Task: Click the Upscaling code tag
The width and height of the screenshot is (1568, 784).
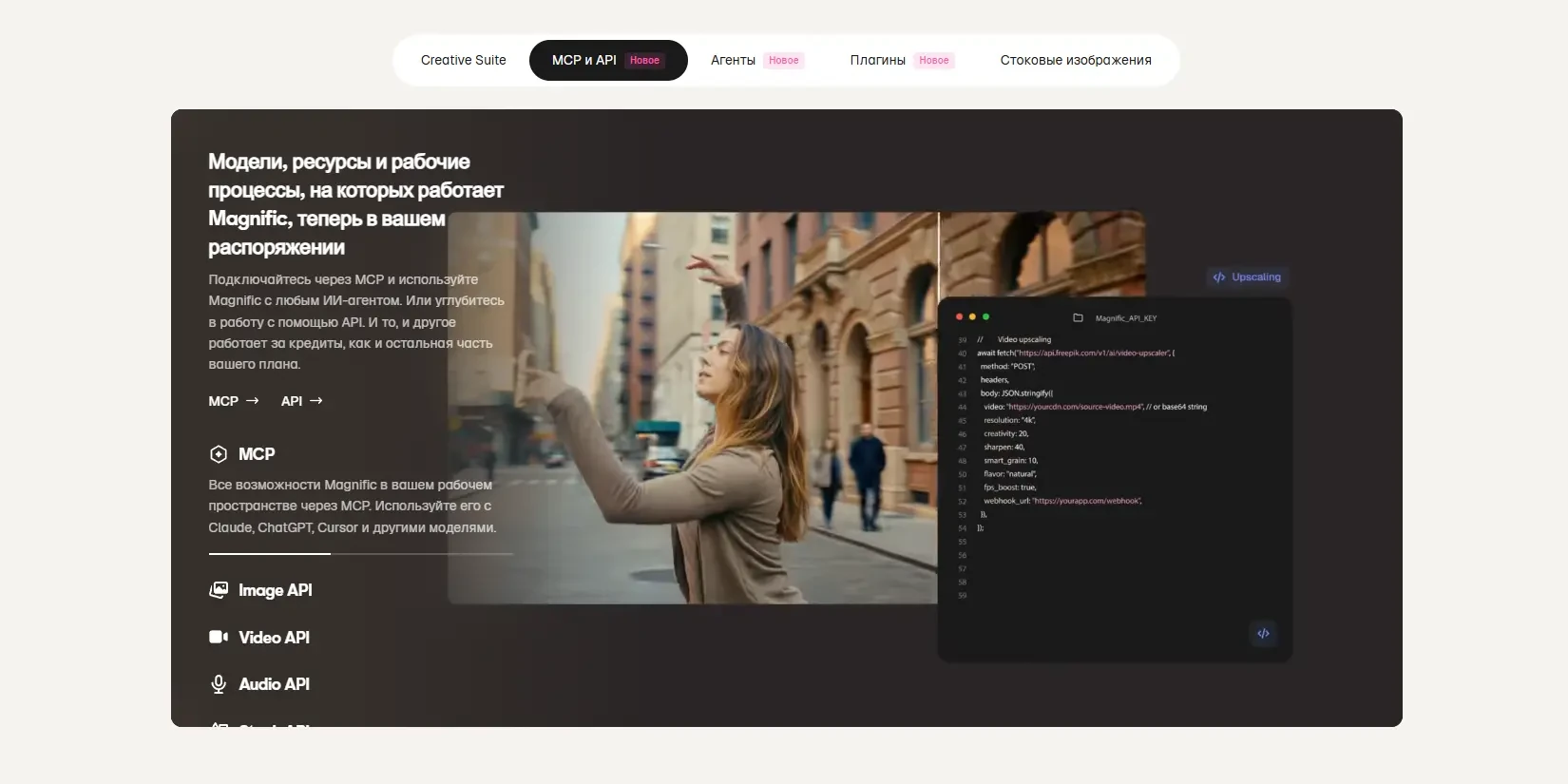Action: (1246, 277)
